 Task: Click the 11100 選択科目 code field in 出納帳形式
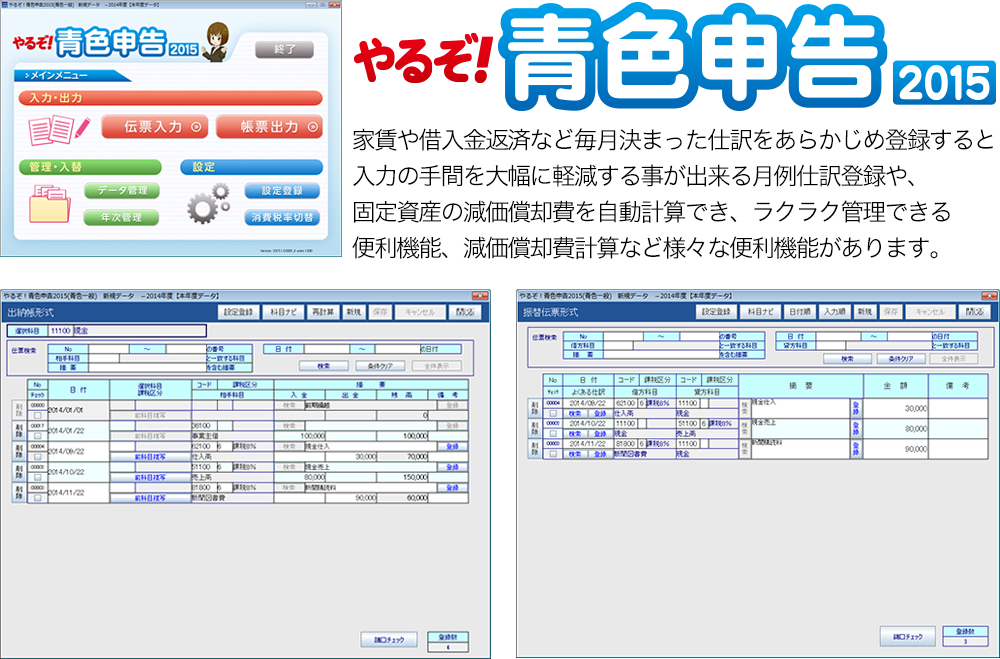click(x=60, y=330)
